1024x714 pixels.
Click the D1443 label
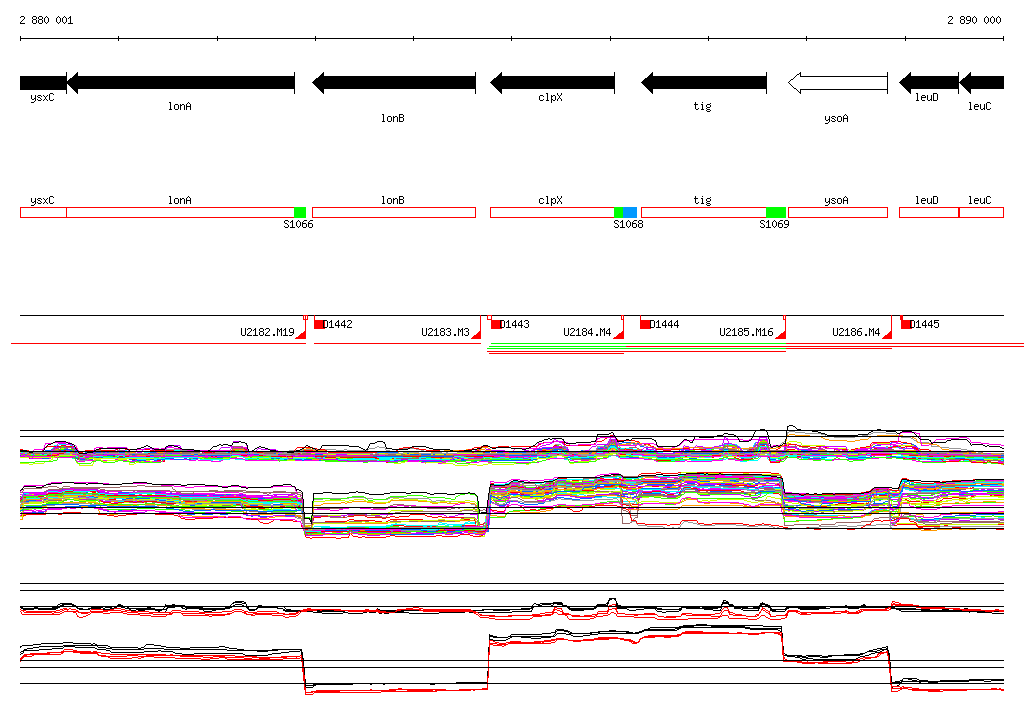pyautogui.click(x=515, y=324)
